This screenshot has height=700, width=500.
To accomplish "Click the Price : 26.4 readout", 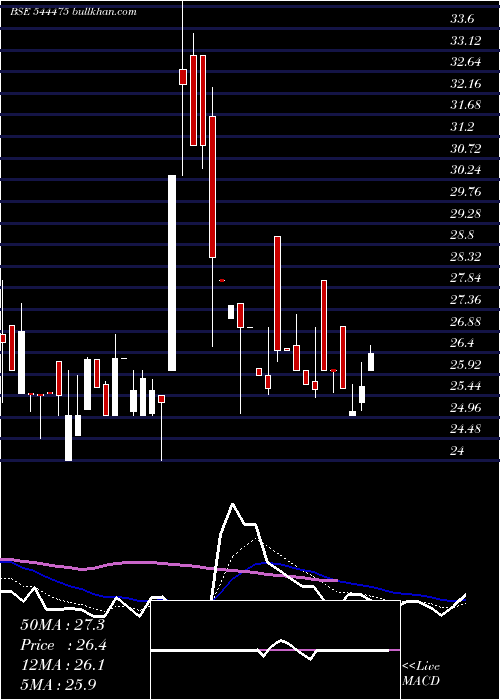I will pos(63,645).
